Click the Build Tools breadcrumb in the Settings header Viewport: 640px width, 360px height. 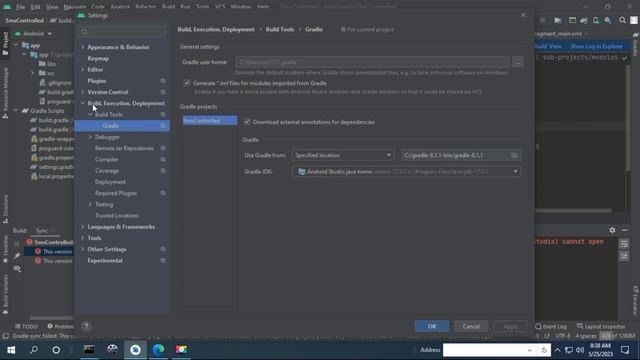(x=280, y=29)
